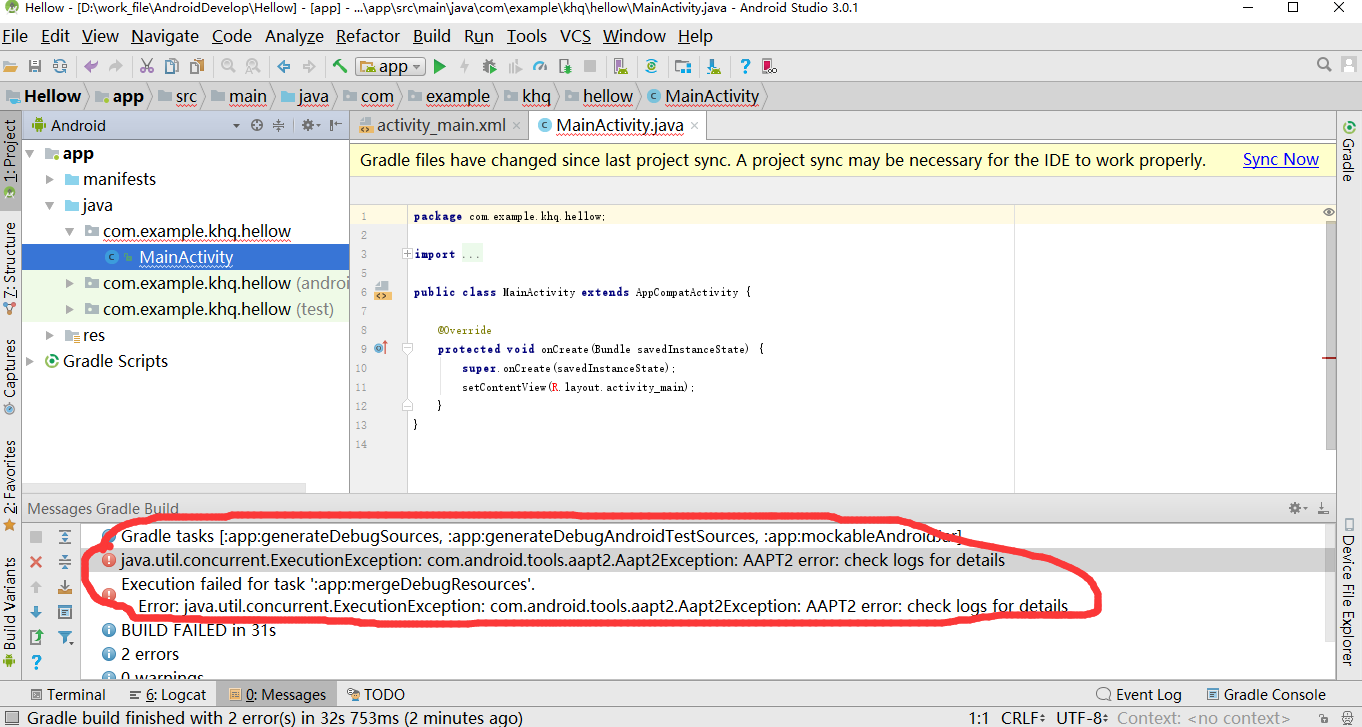Open the Navigate menu
This screenshot has height=727, width=1362.
[165, 36]
